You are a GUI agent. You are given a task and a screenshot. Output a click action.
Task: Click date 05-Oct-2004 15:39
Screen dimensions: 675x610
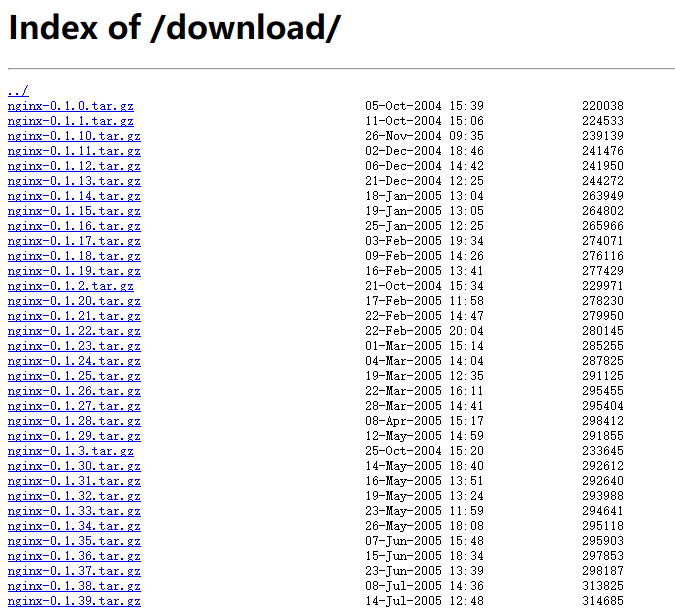424,106
